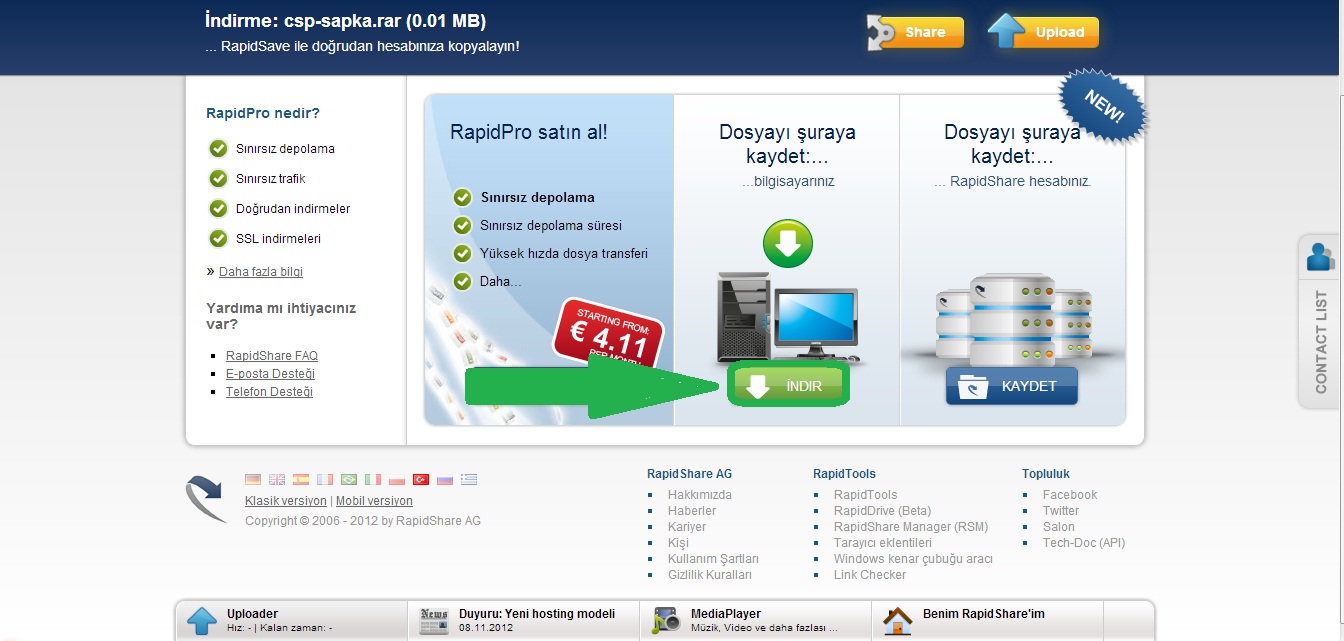Click the 'RapidPro satın al!' heading
This screenshot has height=641, width=1344.
(529, 132)
